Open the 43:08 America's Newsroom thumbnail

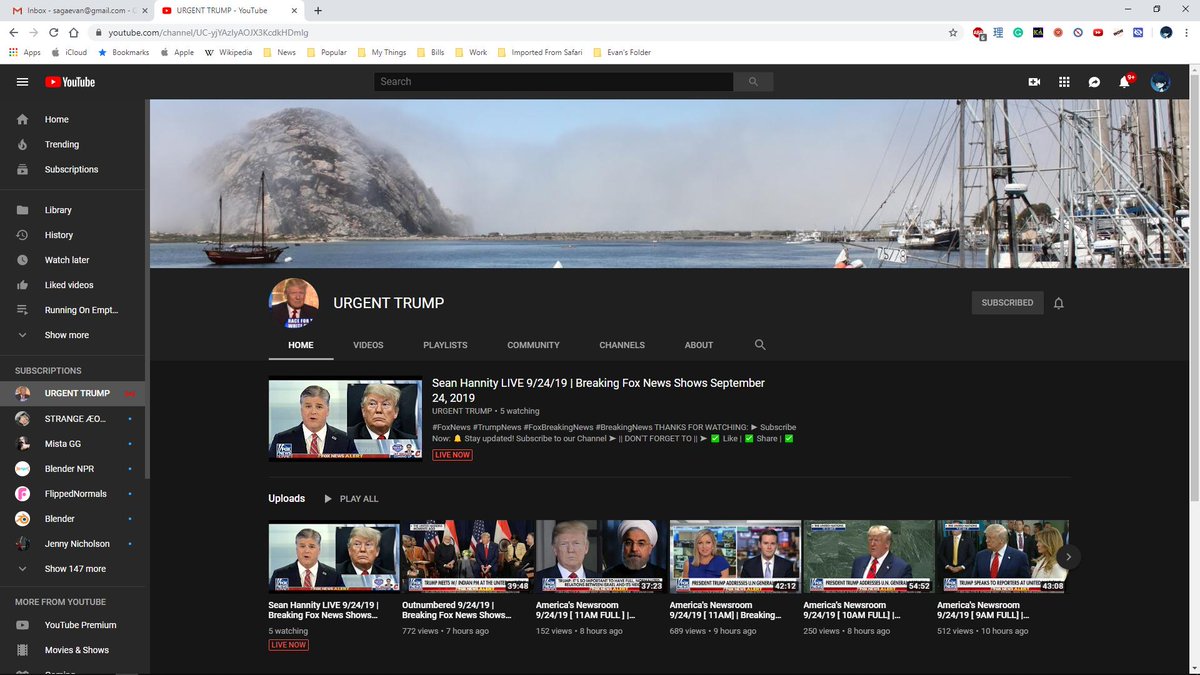[1002, 556]
